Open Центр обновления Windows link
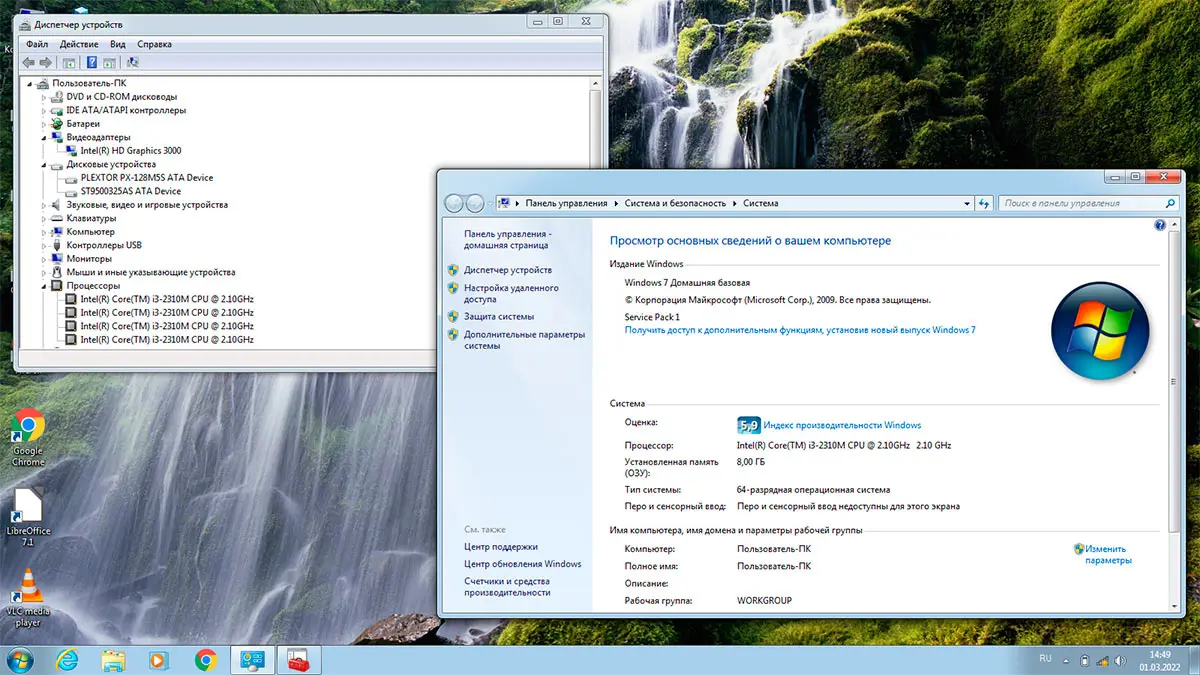 [523, 564]
